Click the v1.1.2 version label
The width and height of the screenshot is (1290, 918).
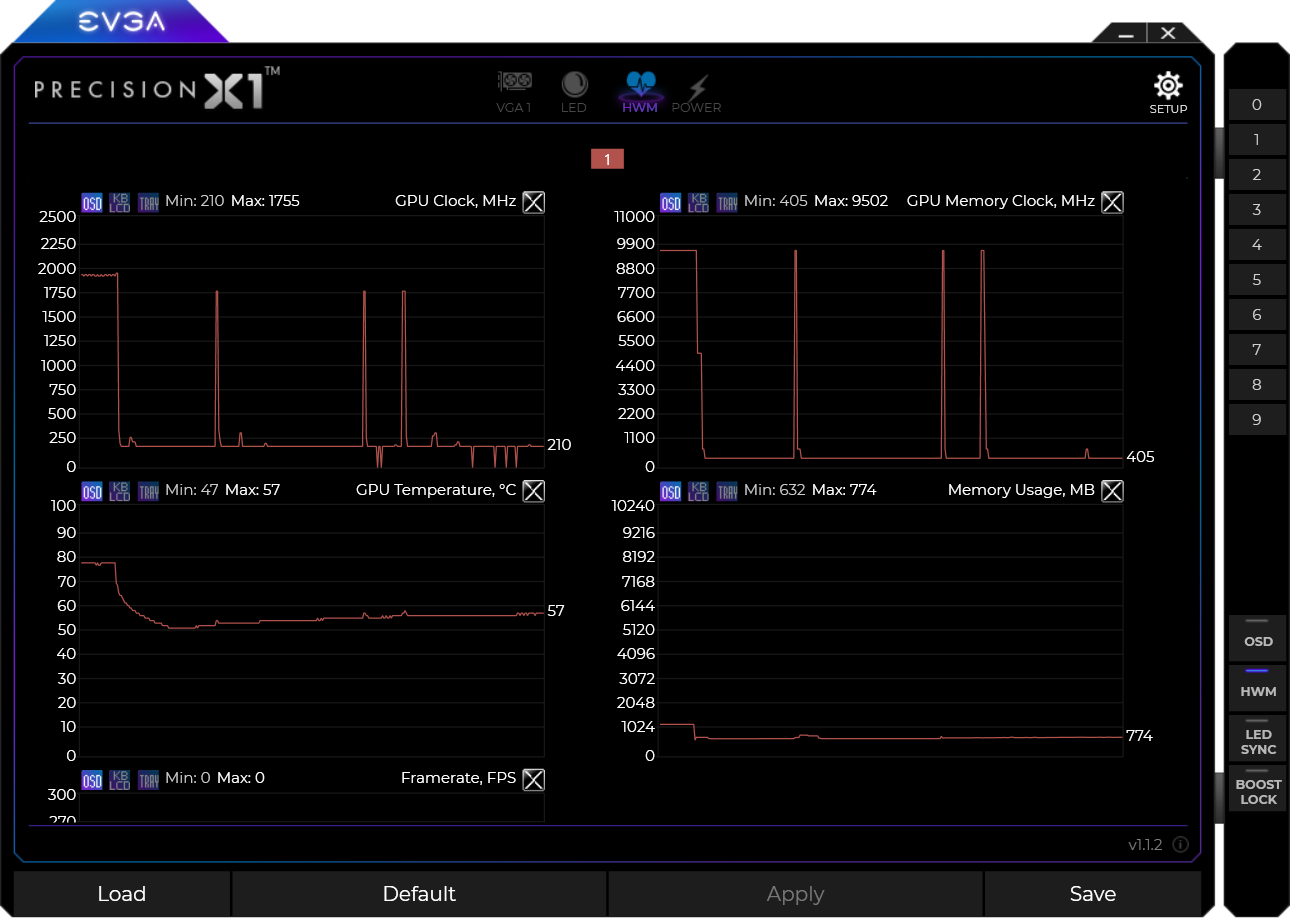tap(1145, 845)
